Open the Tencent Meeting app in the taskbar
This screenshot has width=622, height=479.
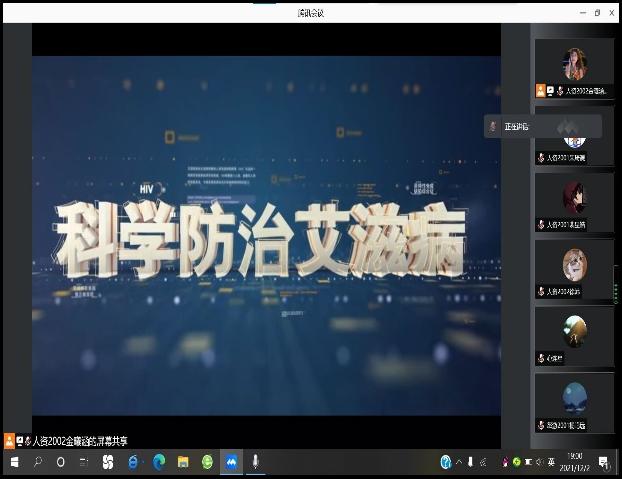[x=231, y=462]
